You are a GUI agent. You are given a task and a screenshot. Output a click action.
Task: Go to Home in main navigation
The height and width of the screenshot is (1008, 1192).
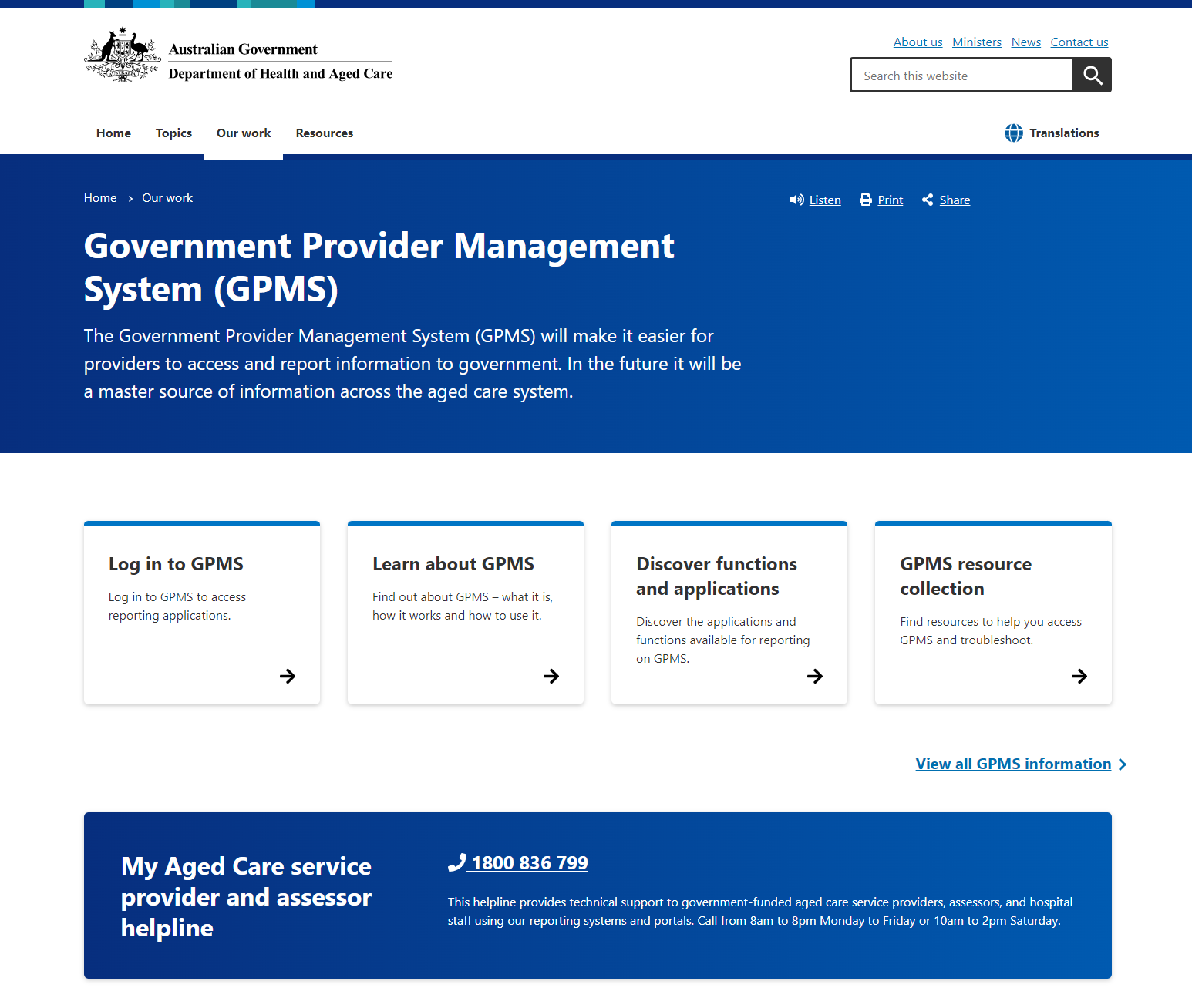click(113, 133)
